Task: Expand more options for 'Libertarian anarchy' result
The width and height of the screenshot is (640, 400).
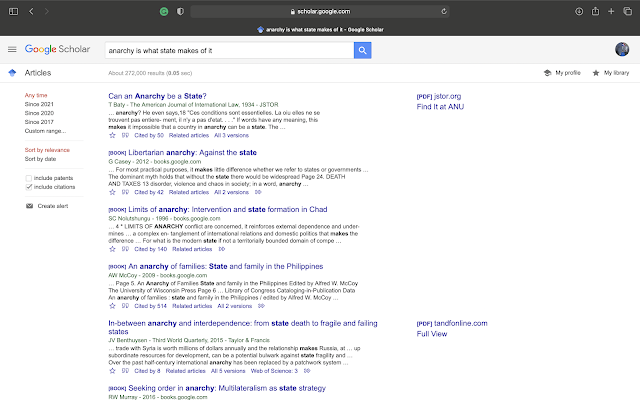Action: [258, 192]
